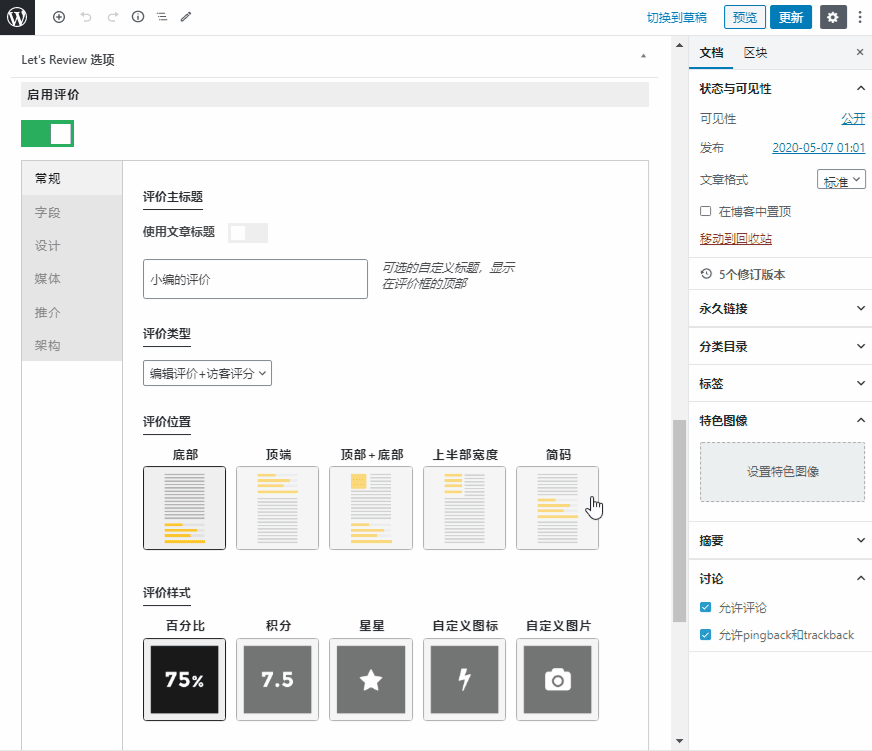Select the 底部 review position thumbnail
The width and height of the screenshot is (872, 751).
tap(185, 508)
